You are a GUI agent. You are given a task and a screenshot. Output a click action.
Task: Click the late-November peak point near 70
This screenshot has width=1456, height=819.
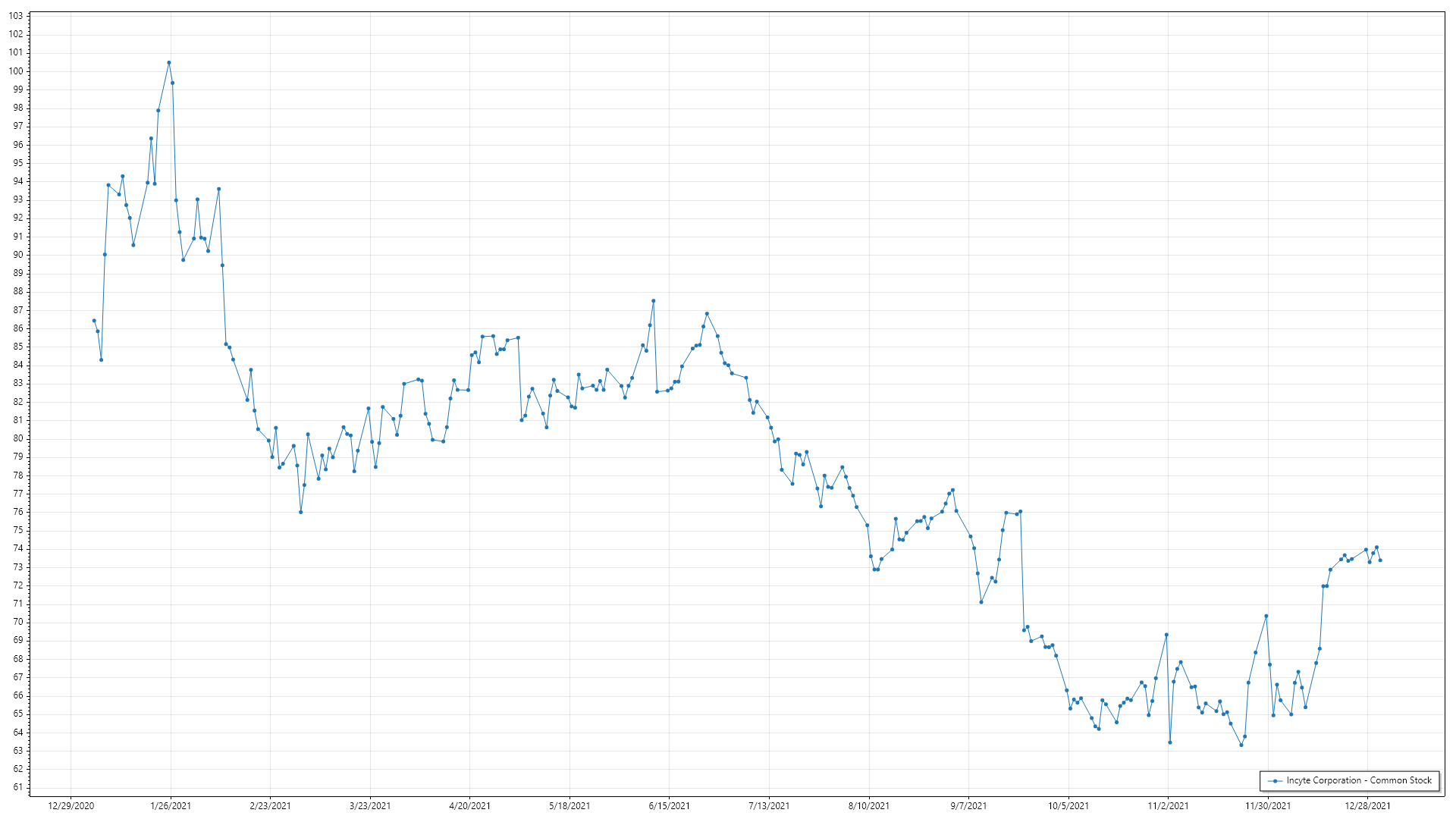pos(1266,617)
